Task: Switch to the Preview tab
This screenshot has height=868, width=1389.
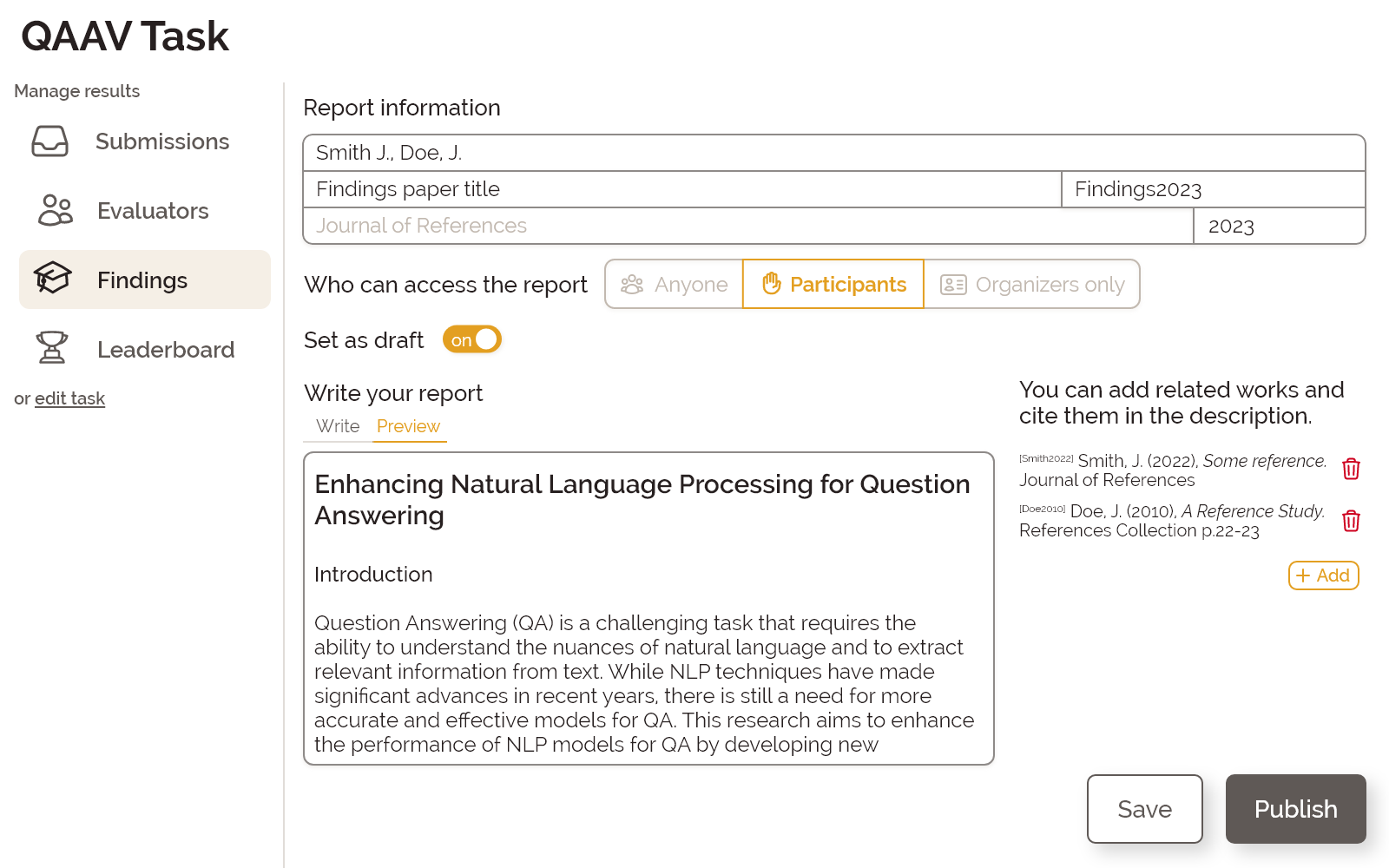Action: tap(408, 426)
